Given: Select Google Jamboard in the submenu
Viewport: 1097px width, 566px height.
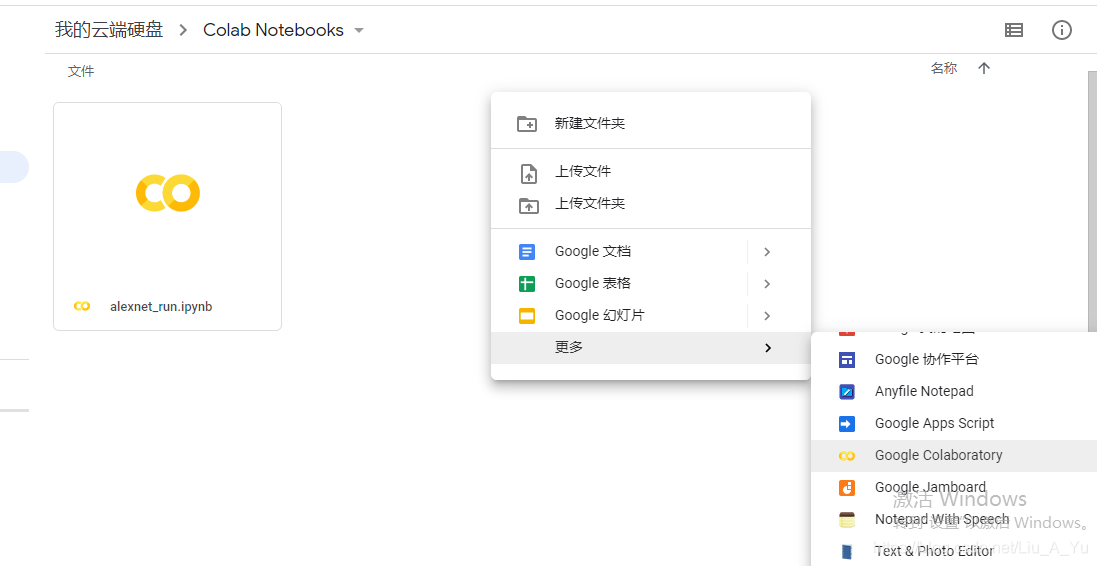Looking at the screenshot, I should point(954,488).
